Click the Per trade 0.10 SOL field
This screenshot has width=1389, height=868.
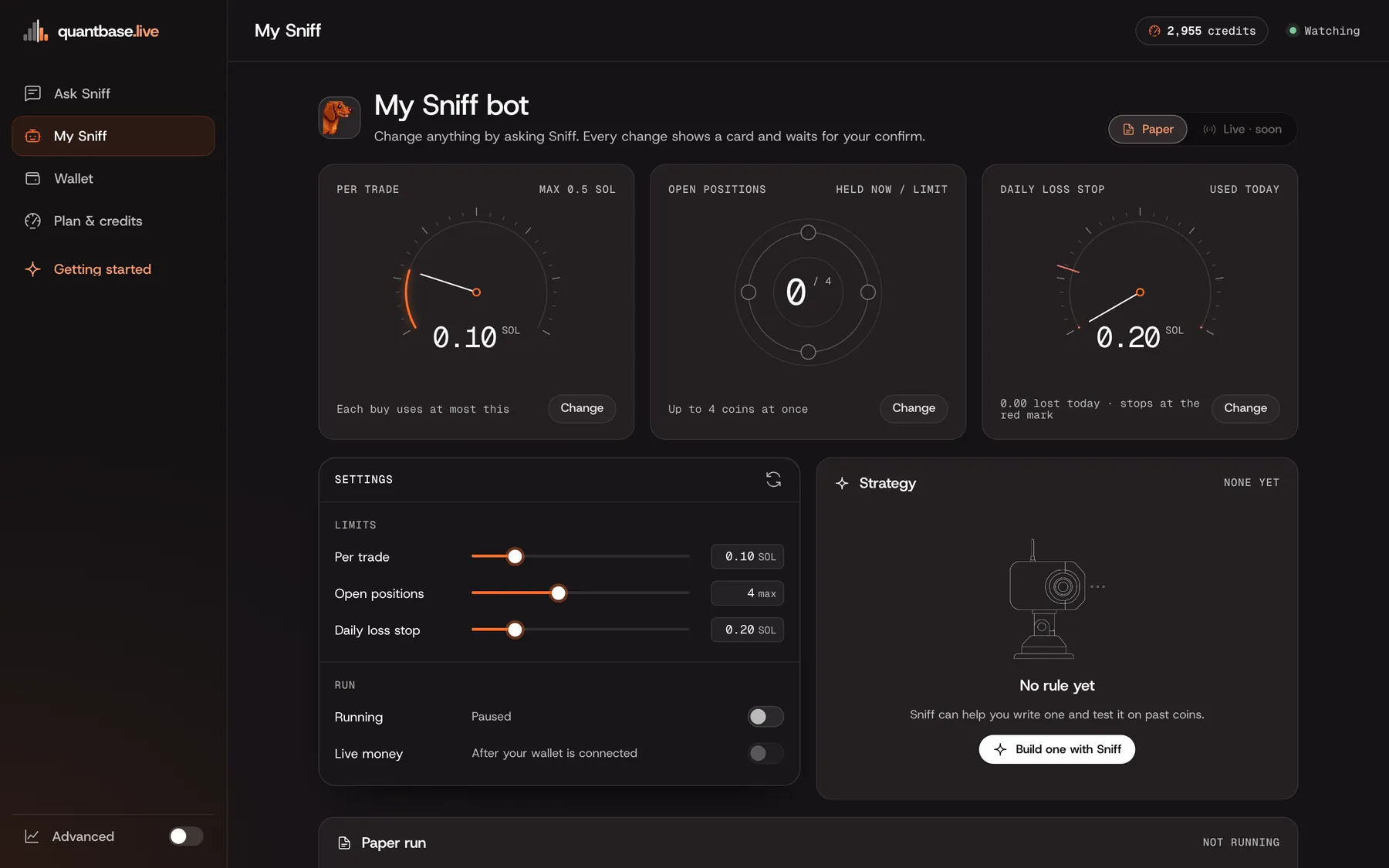point(747,556)
